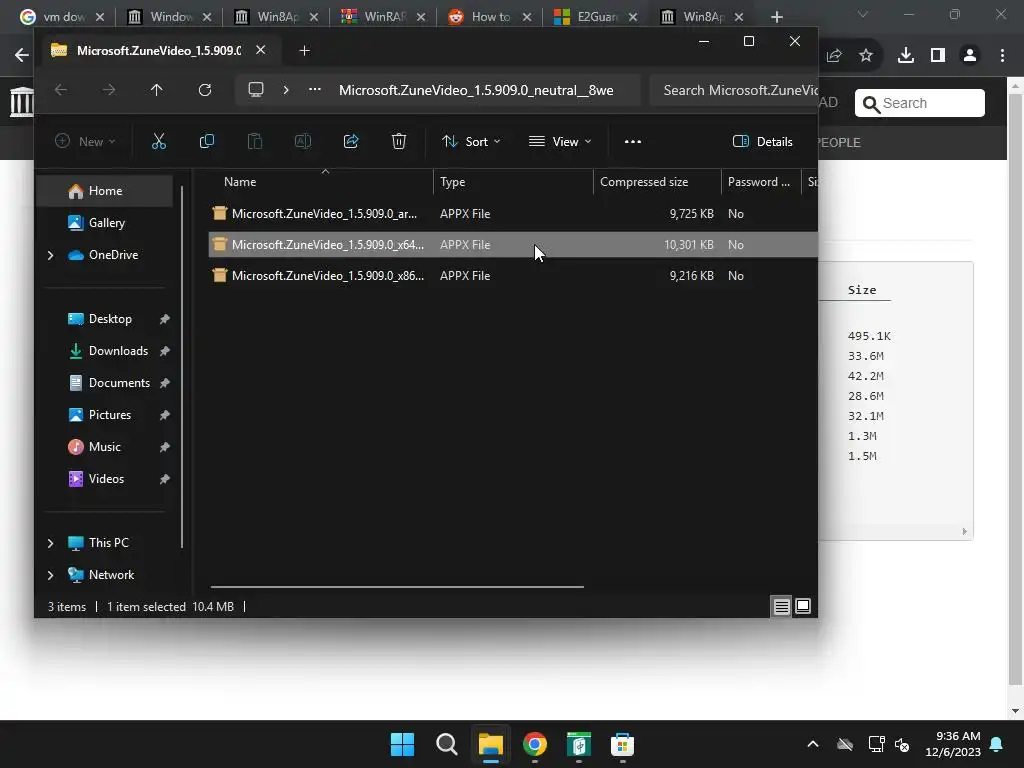Add a new Explorer tab
Image resolution: width=1024 pixels, height=768 pixels.
pos(304,50)
